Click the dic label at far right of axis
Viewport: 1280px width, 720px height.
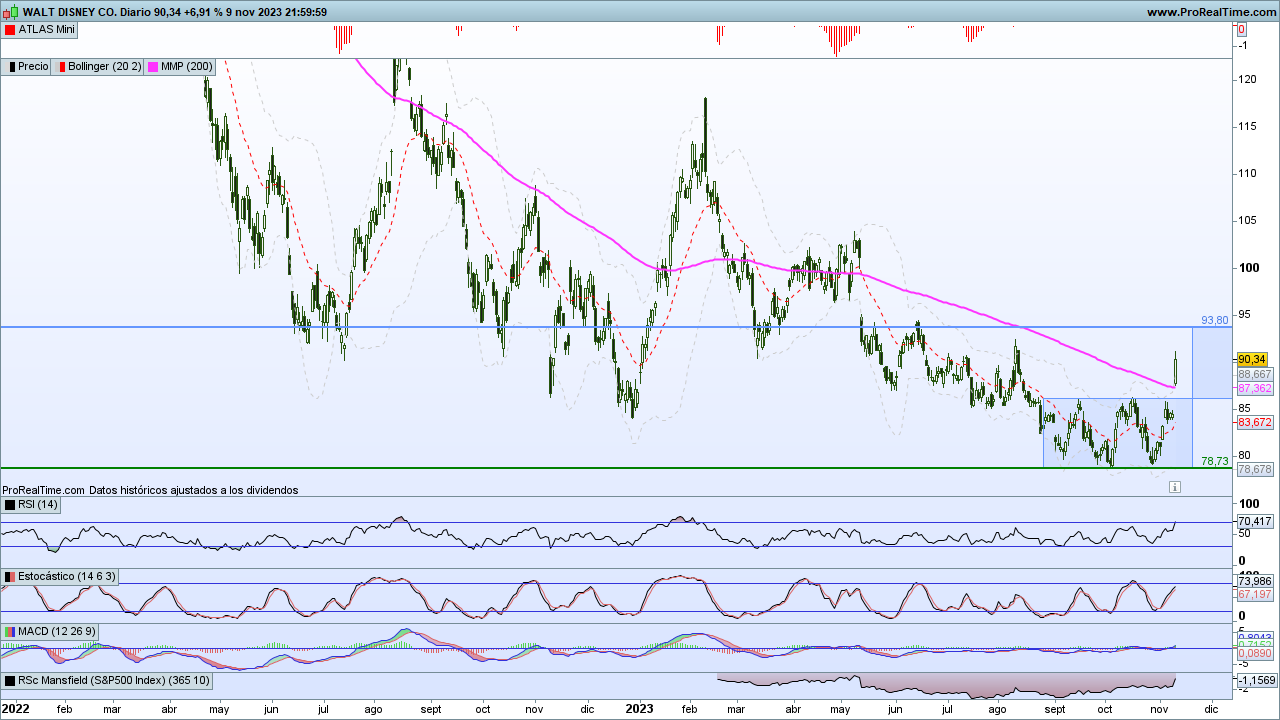tap(1211, 708)
